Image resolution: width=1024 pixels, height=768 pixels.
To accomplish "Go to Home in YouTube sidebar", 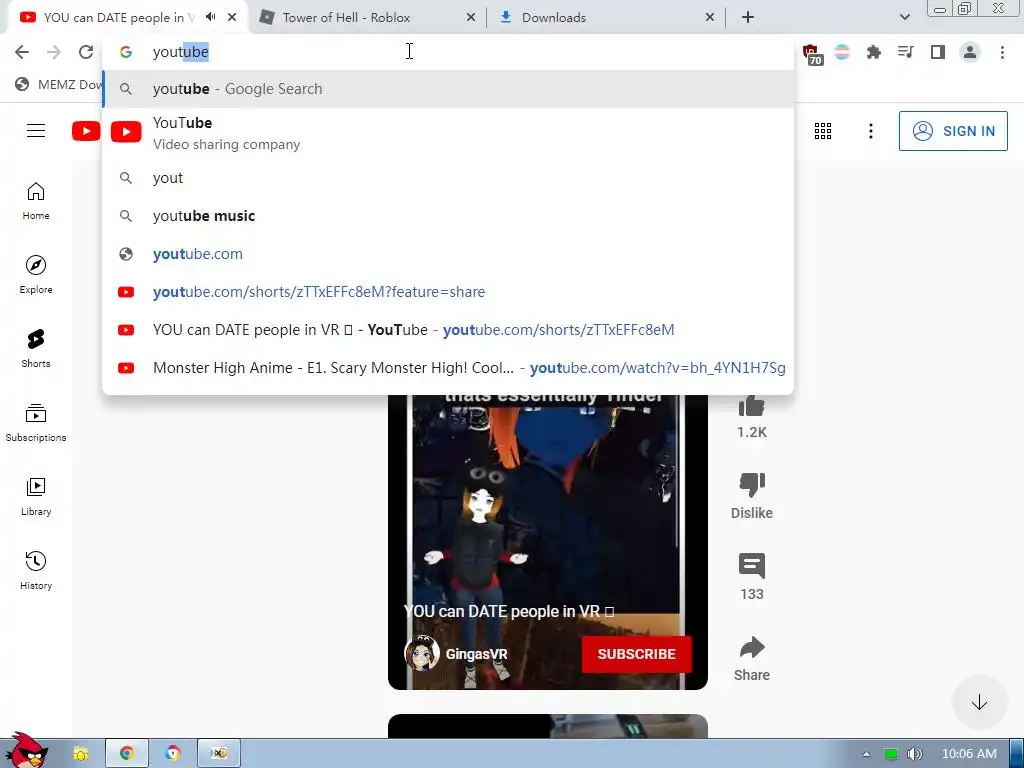I will pos(36,201).
